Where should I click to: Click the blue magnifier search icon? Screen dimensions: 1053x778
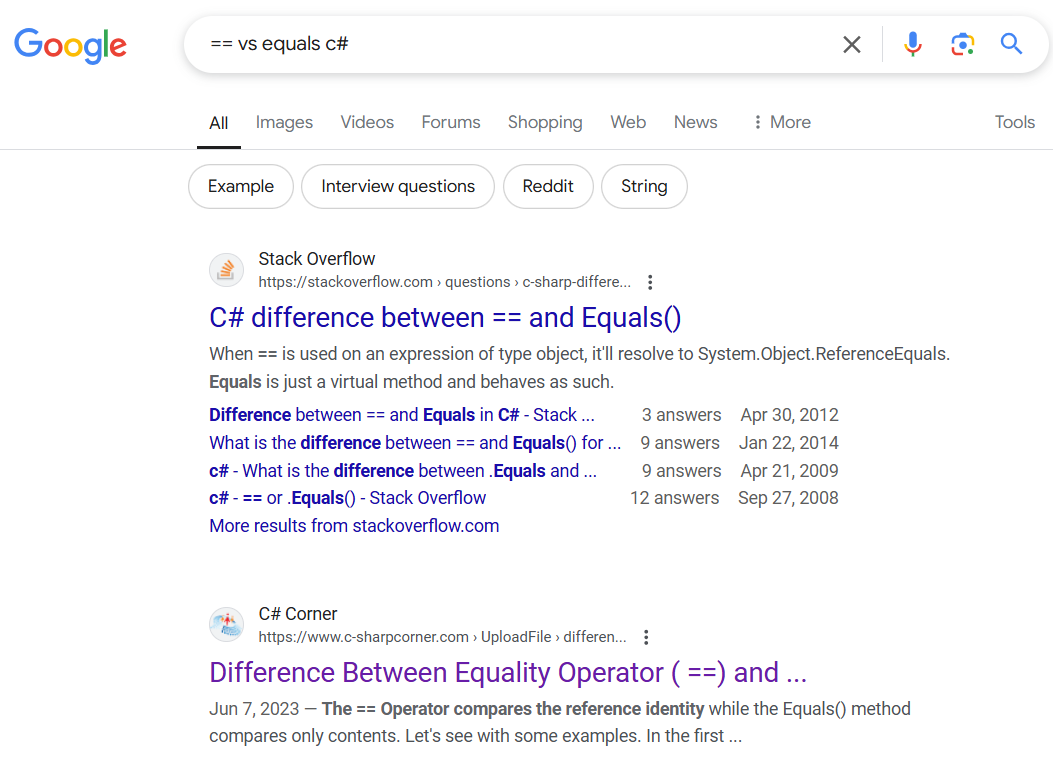pyautogui.click(x=1011, y=44)
